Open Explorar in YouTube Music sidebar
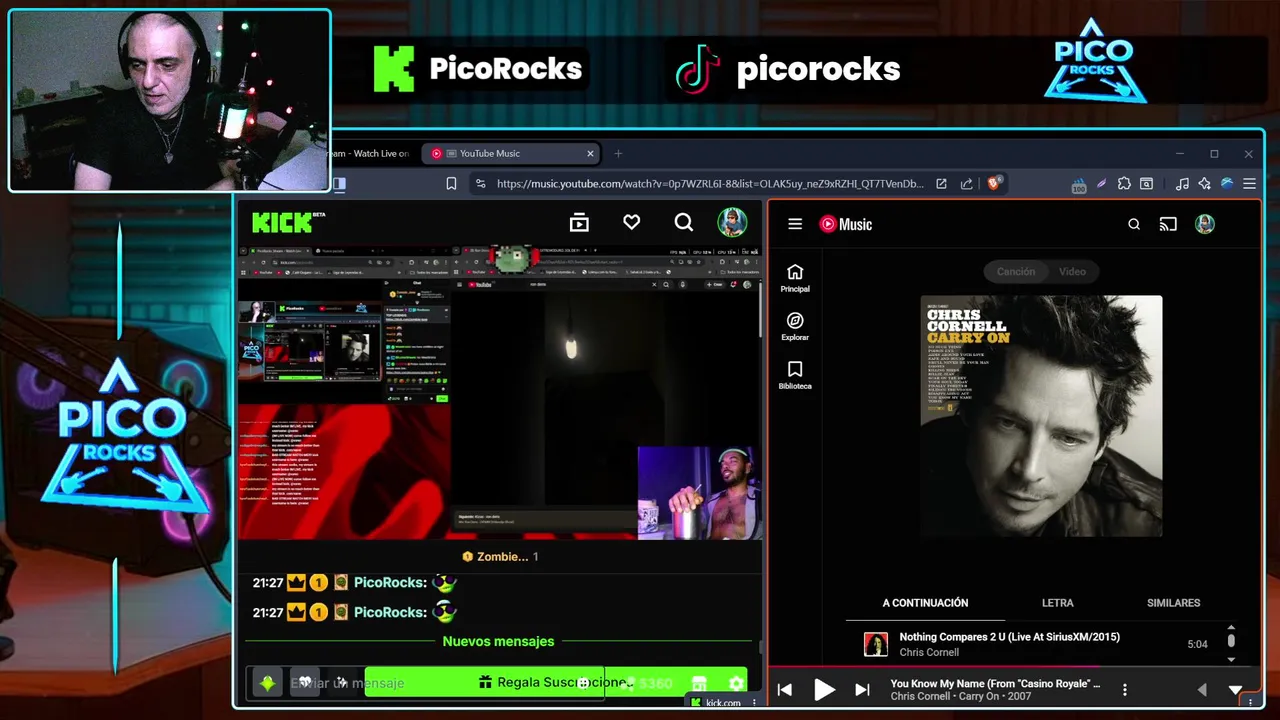 tap(795, 327)
